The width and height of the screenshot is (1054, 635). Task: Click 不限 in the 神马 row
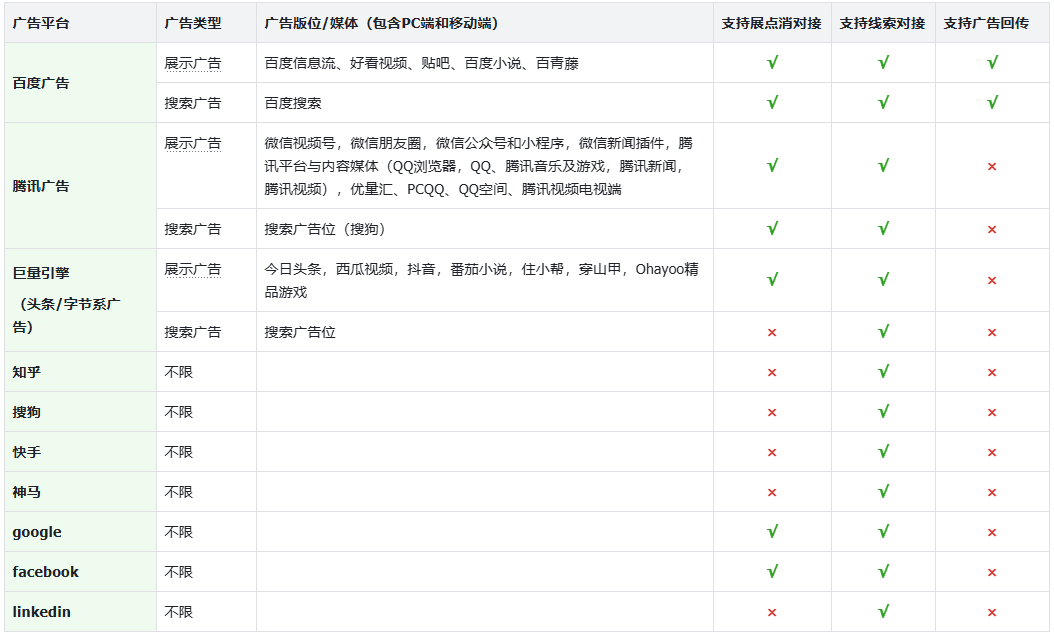pos(179,492)
